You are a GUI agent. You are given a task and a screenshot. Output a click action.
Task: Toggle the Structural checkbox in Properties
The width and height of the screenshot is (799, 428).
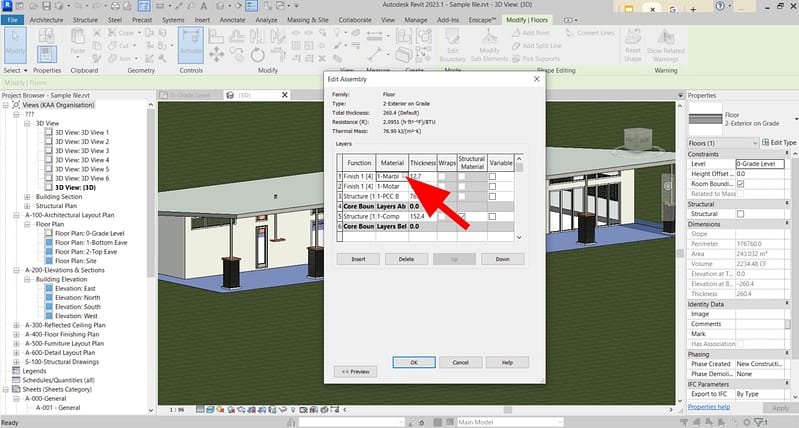(741, 214)
